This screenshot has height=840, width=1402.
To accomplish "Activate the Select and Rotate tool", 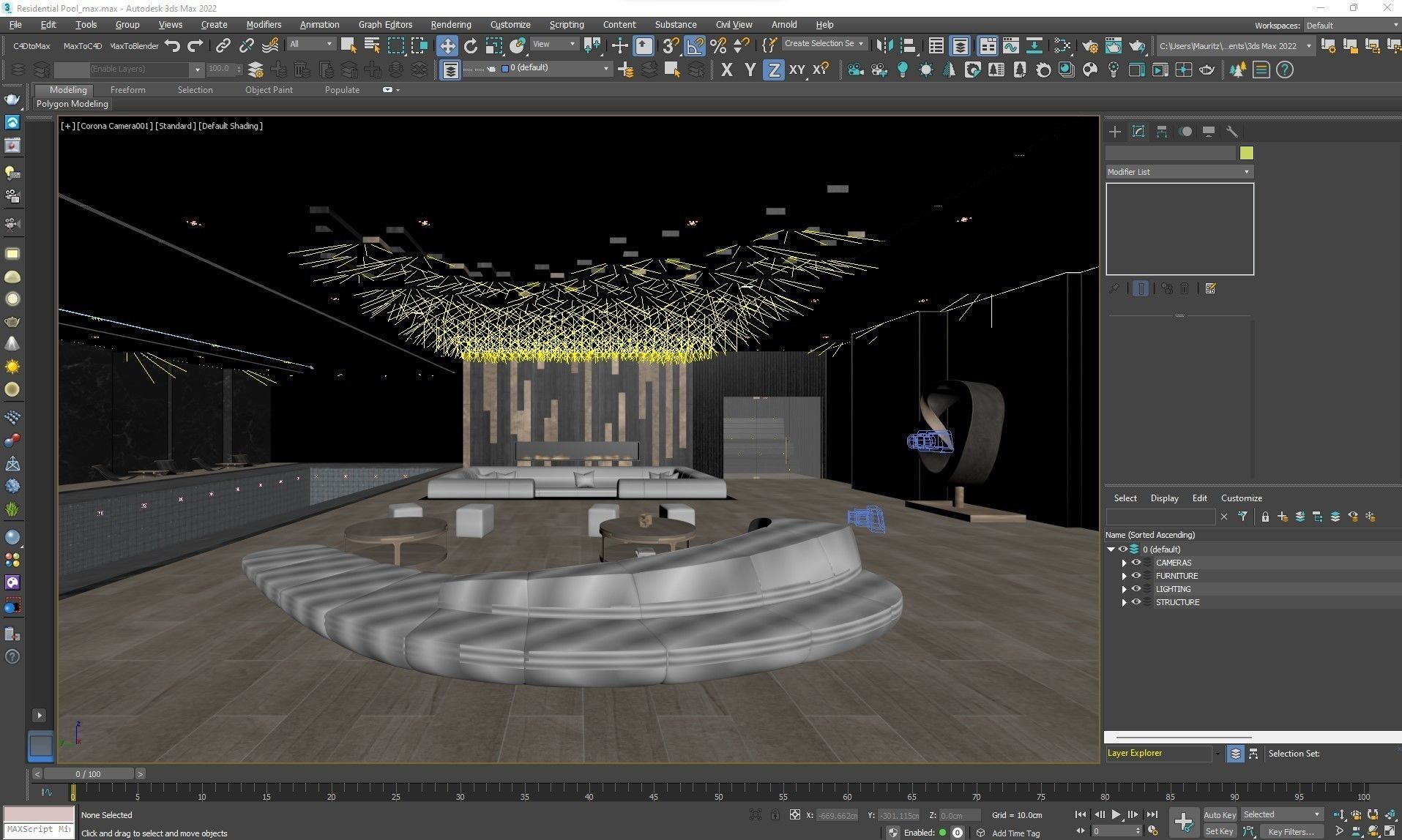I will tap(471, 45).
